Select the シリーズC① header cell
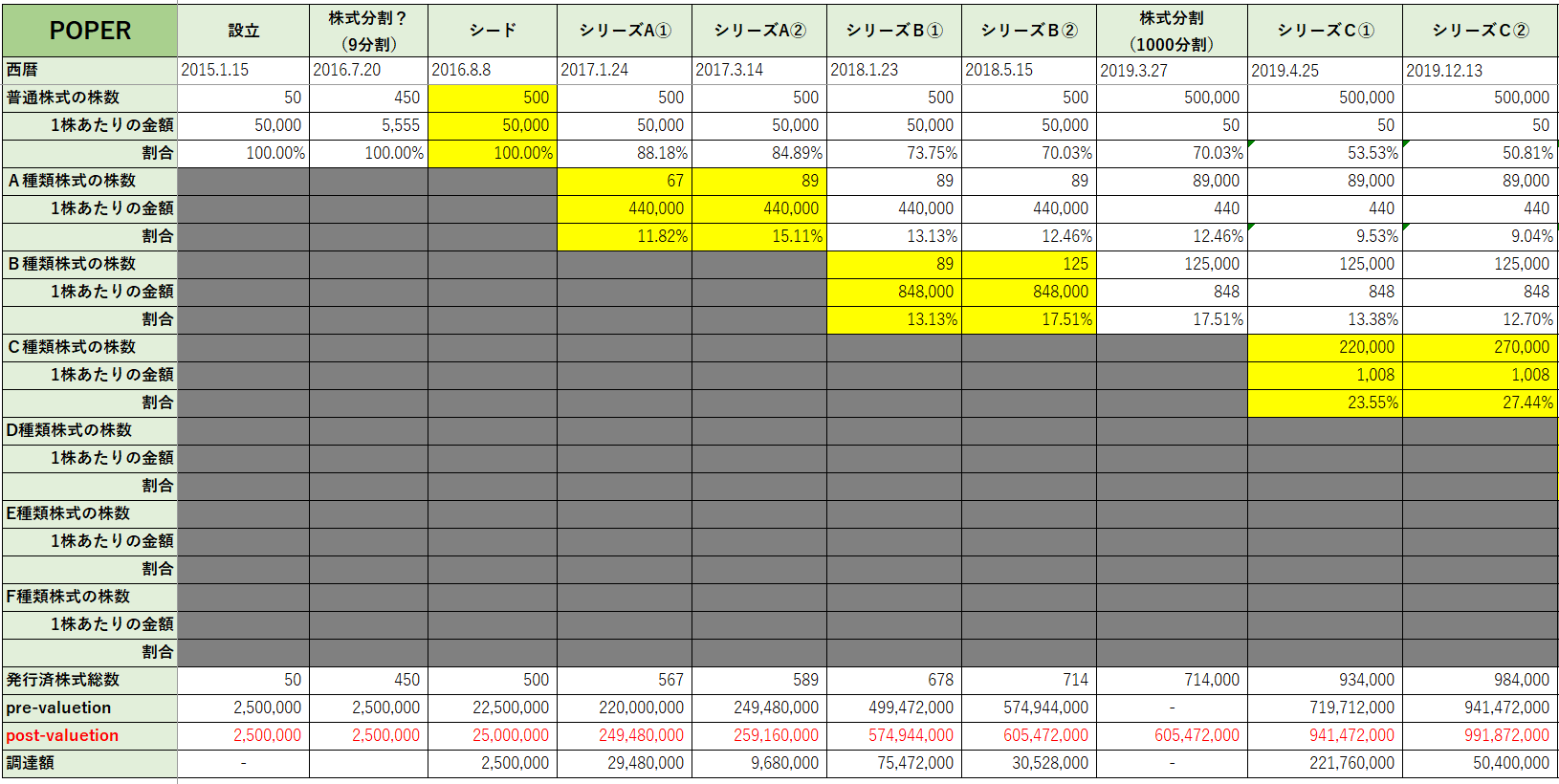 click(1326, 31)
